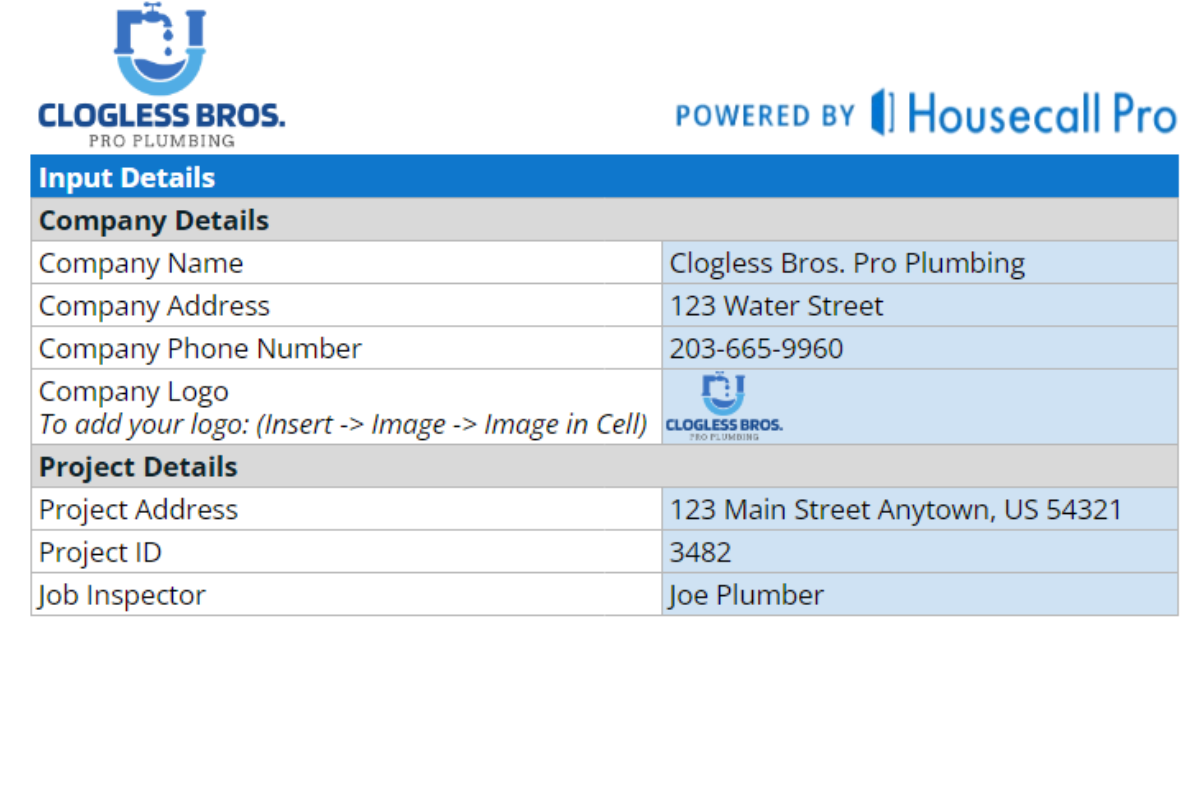Viewport: 1200px width, 794px height.
Task: Click the Clogless Bros. Pro Plumbing name field
Action: [x=918, y=263]
